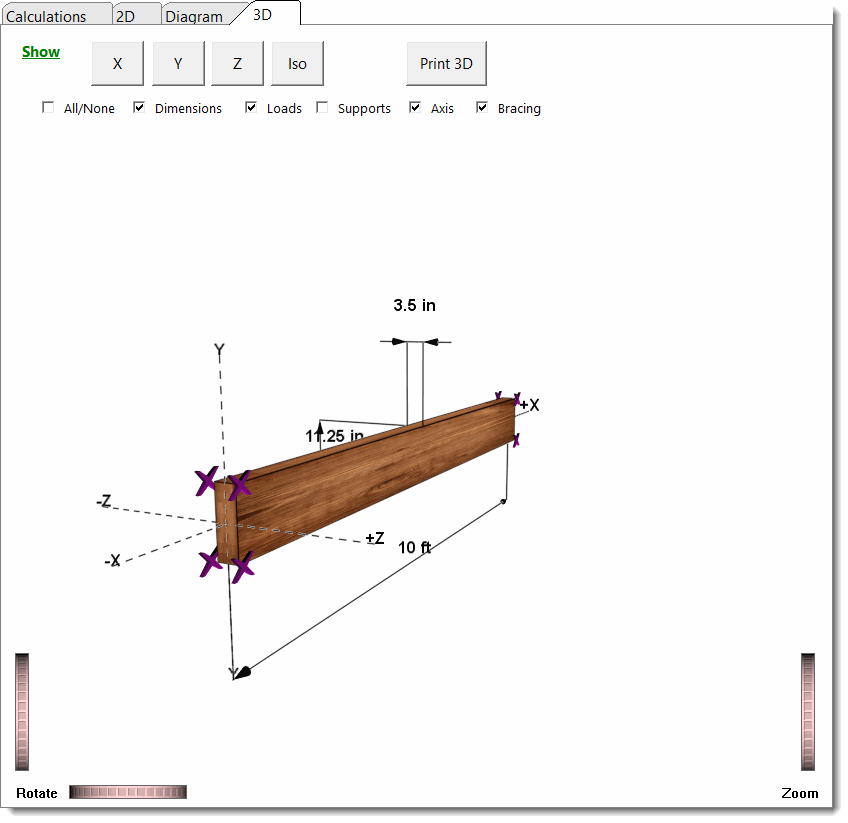Screen dimensions: 848x823
Task: Uncheck the Dimensions checkbox
Action: (139, 108)
